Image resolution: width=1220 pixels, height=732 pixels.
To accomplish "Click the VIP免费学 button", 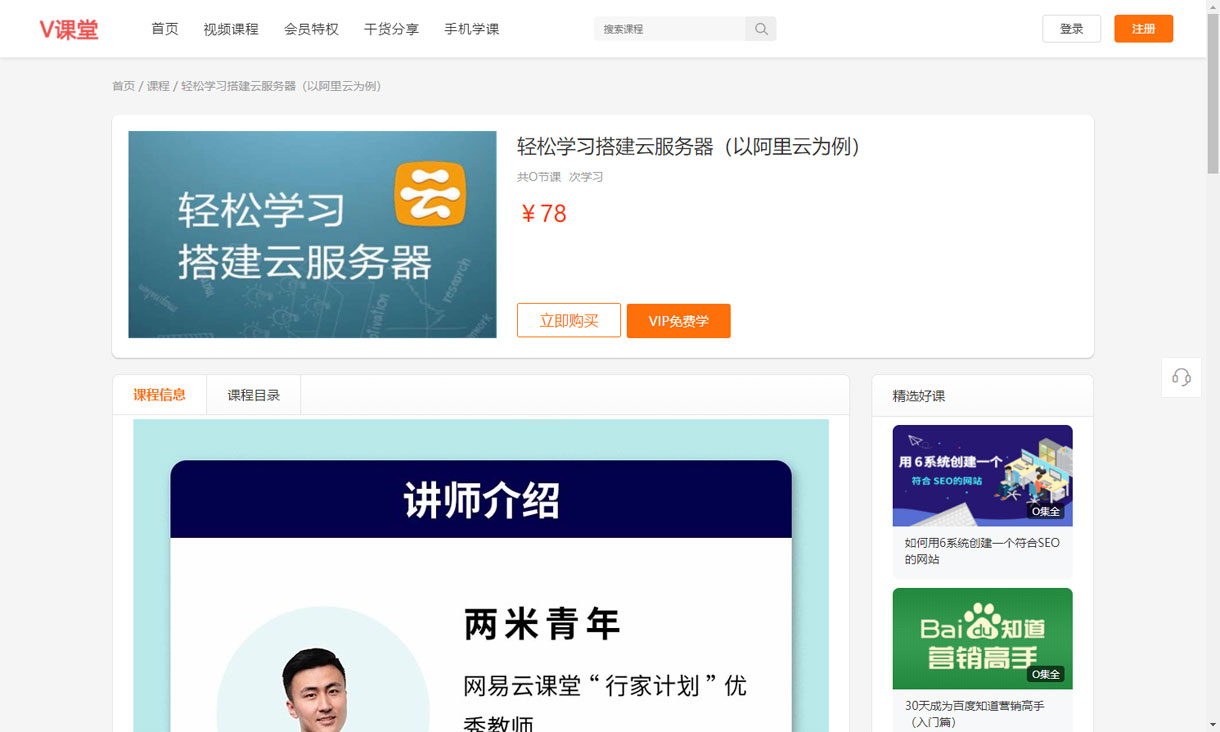I will click(x=678, y=321).
